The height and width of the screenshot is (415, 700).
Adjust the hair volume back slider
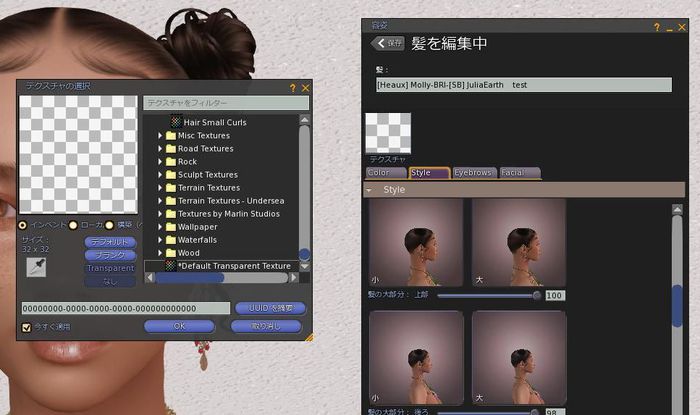tap(489, 412)
